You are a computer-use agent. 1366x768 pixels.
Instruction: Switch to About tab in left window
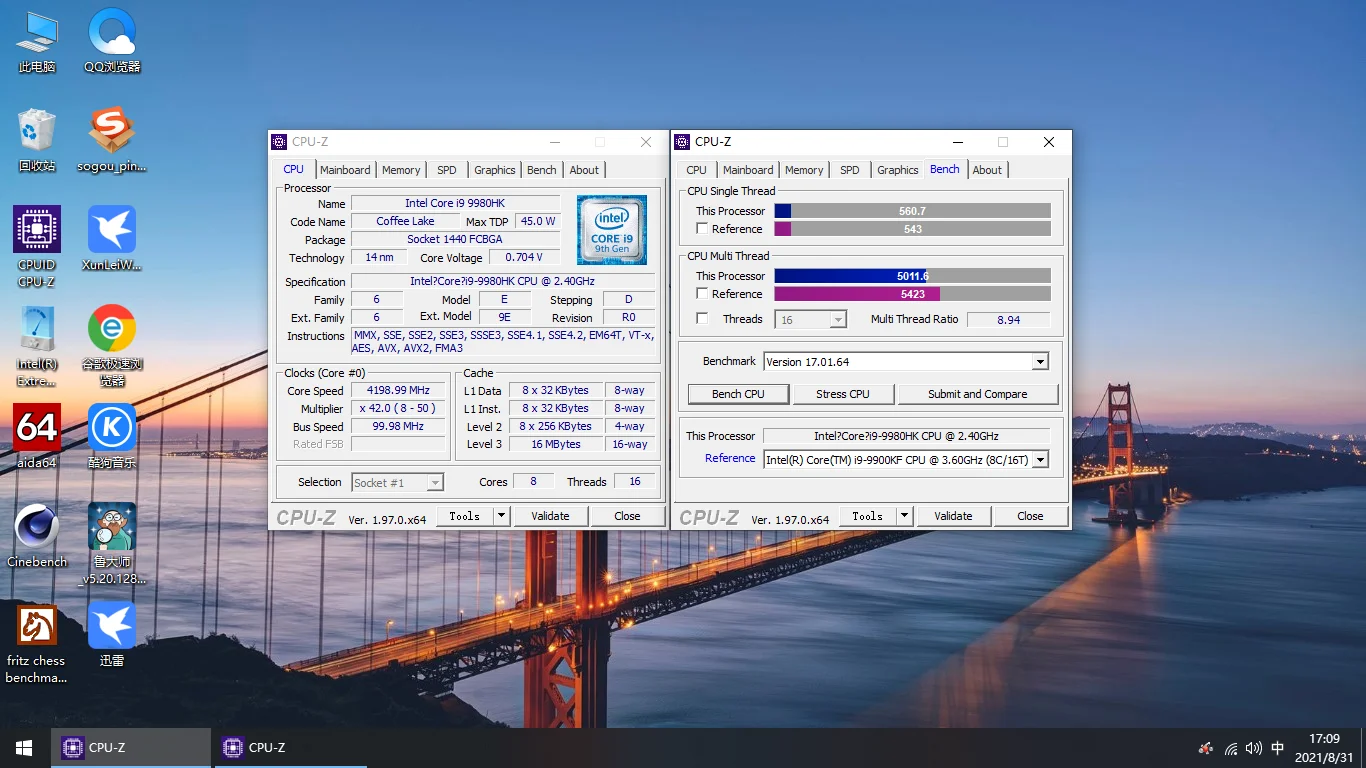[x=584, y=170]
